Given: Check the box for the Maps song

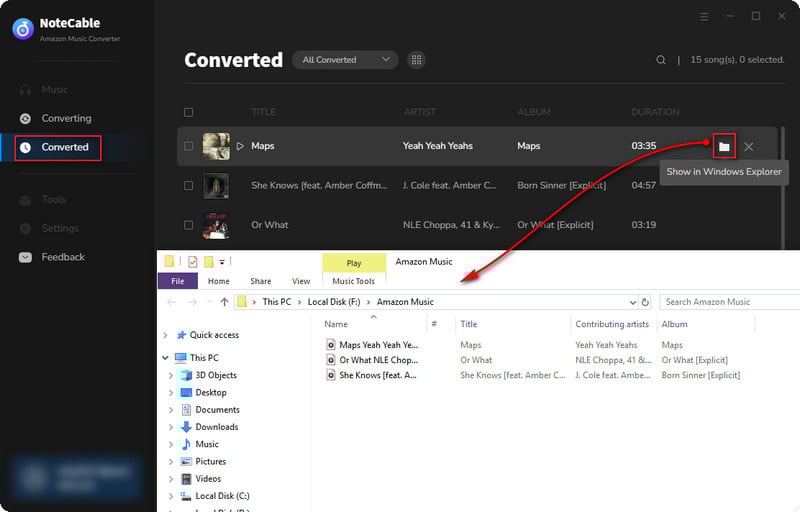Looking at the screenshot, I should click(x=188, y=146).
